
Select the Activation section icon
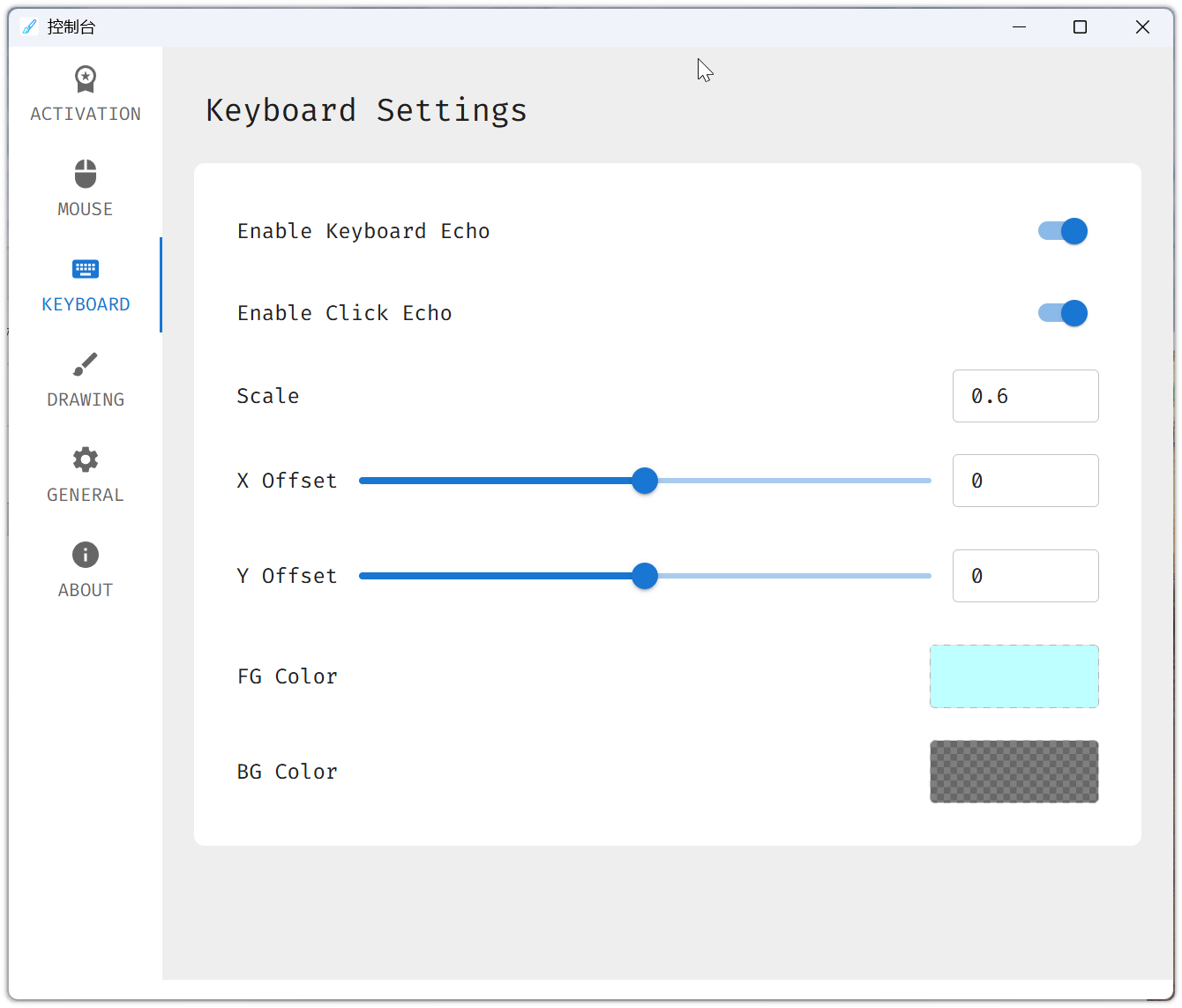(85, 79)
